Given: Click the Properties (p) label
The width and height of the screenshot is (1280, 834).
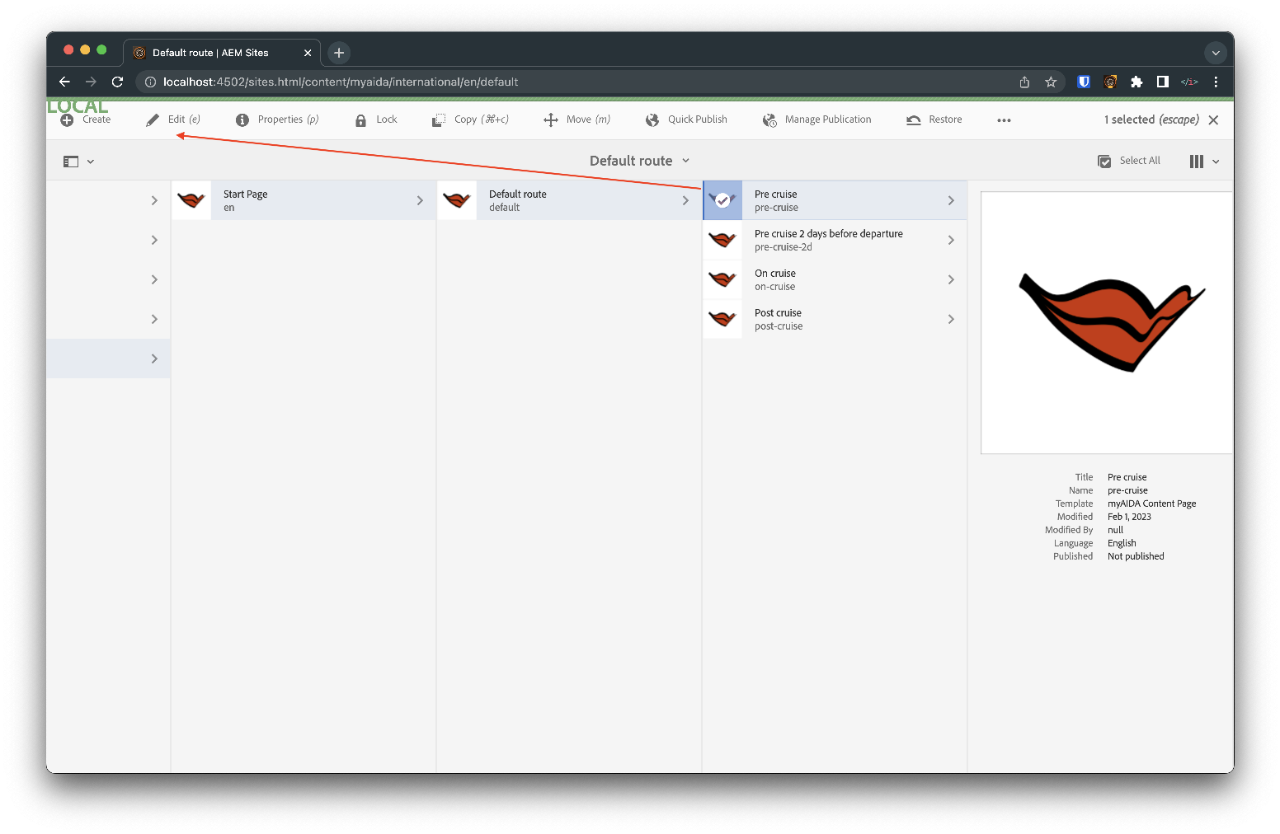Looking at the screenshot, I should tap(288, 120).
